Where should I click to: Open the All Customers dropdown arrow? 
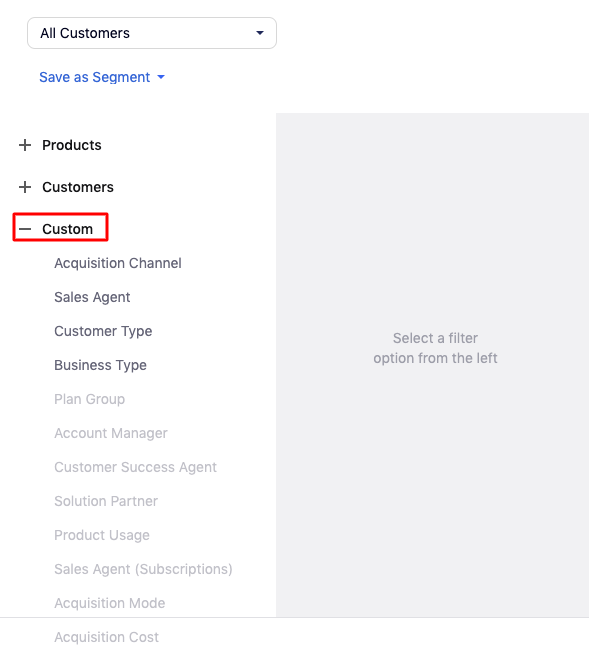(x=260, y=33)
